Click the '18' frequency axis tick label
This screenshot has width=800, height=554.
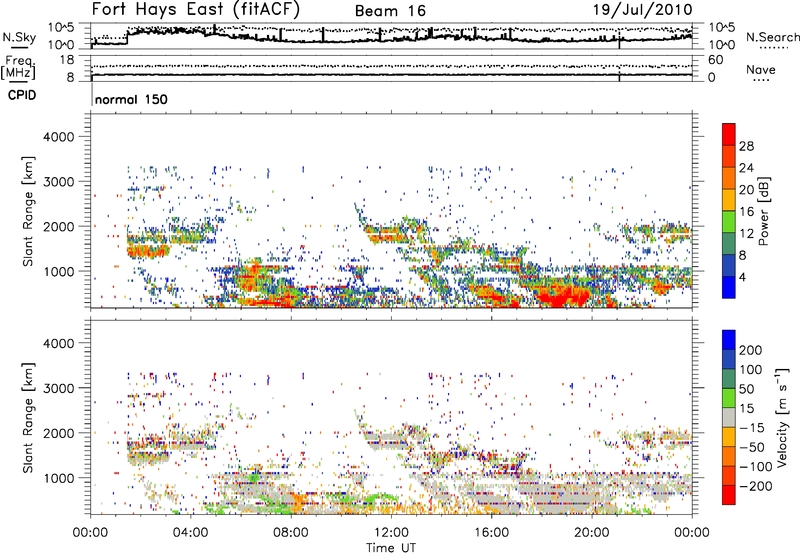pos(67,60)
